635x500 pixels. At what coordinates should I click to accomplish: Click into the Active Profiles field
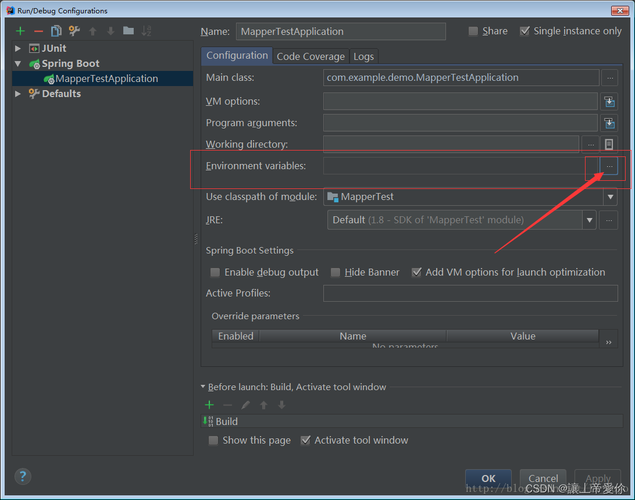point(470,293)
